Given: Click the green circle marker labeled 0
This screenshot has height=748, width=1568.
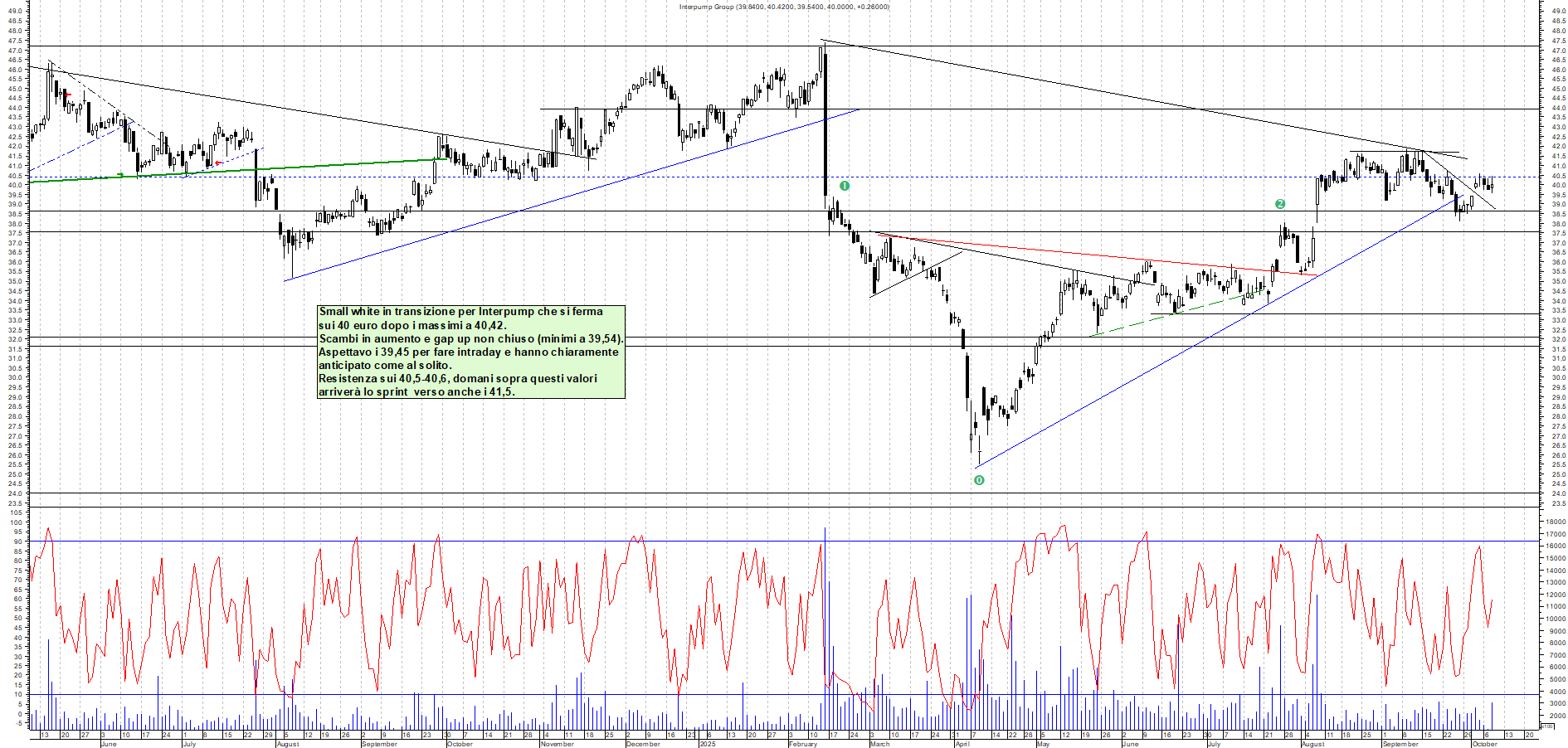Looking at the screenshot, I should 979,480.
